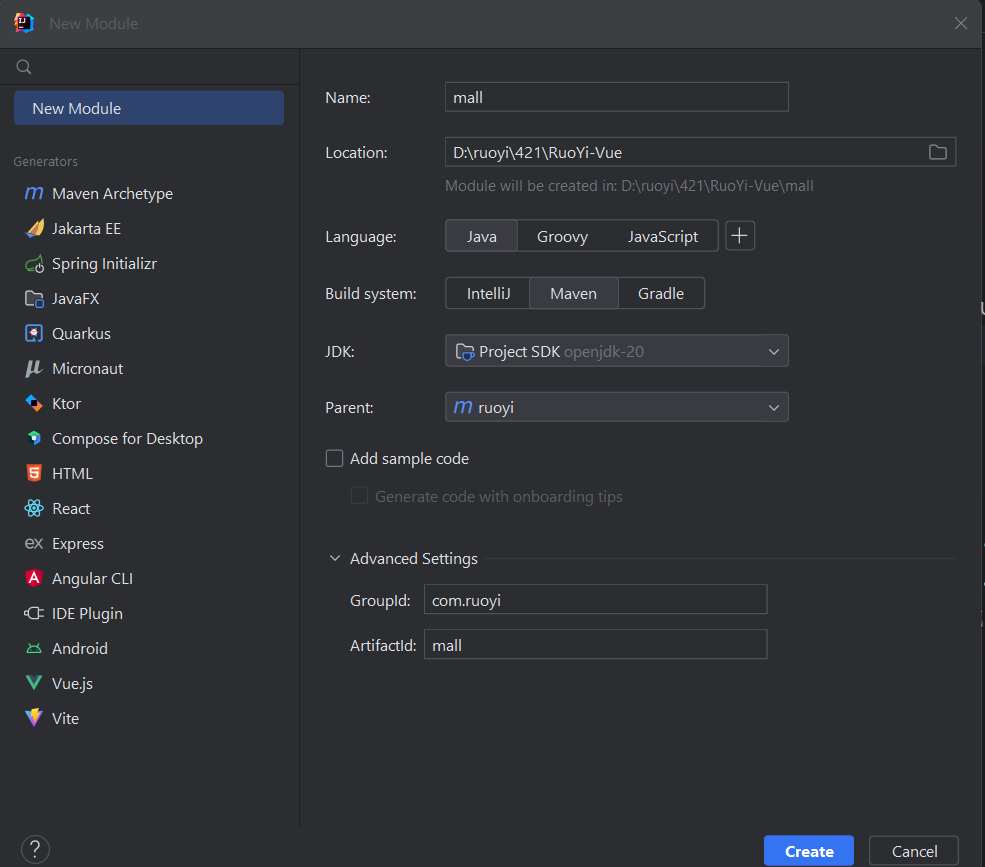
Task: Click the Android robot icon
Action: 34,648
